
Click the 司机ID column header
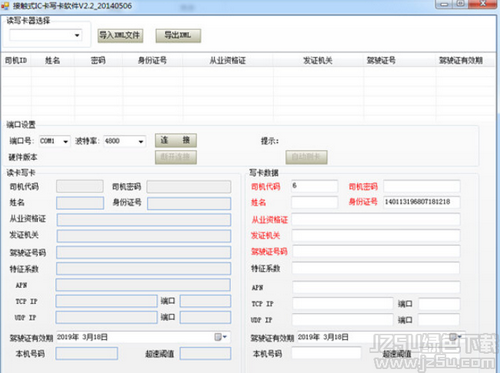(16, 60)
